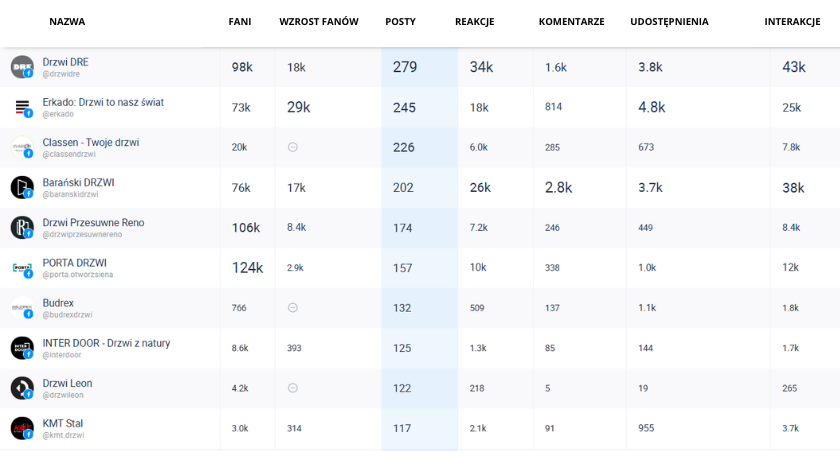
Task: Click the 279 posts cell for Drzwi DRE
Action: 405,67
